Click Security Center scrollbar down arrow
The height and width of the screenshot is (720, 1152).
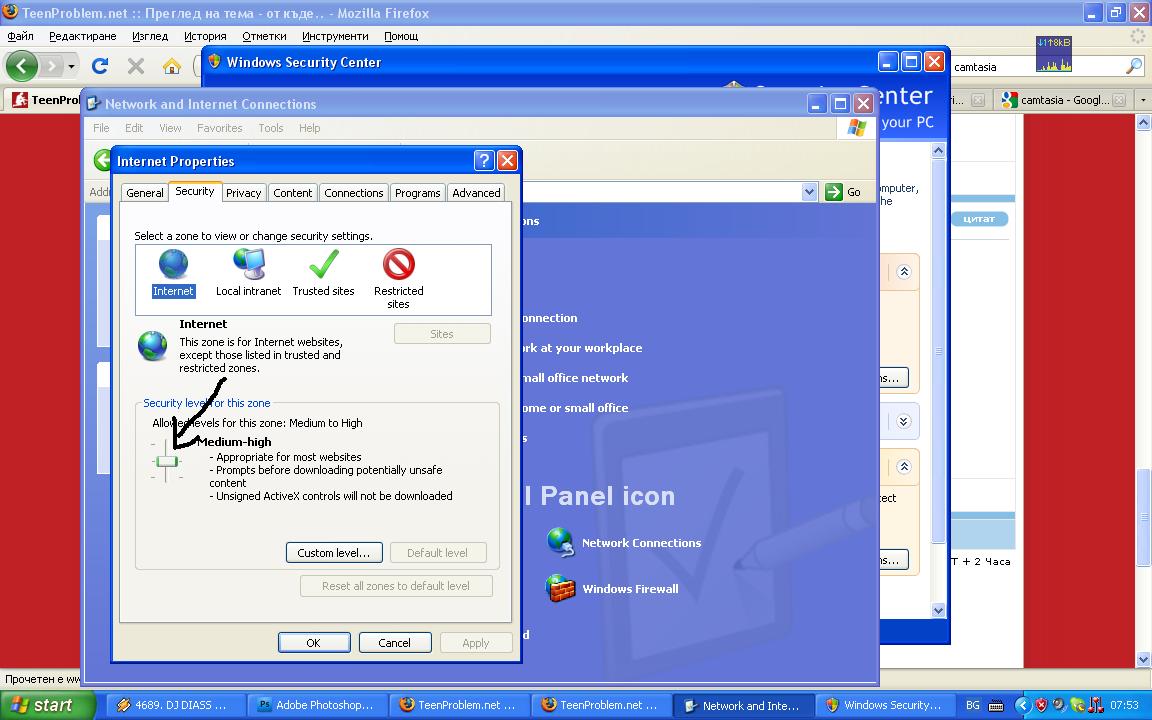tap(938, 610)
